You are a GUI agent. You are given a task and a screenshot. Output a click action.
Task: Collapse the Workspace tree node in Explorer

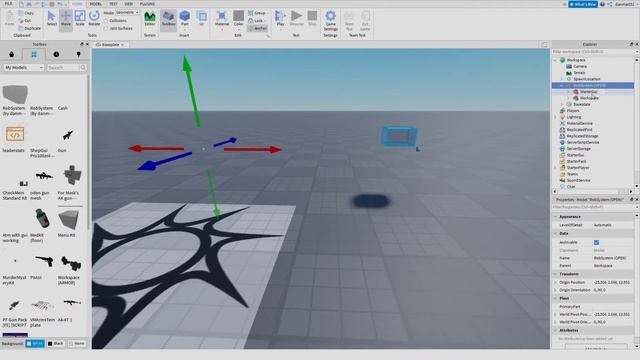tap(555, 60)
